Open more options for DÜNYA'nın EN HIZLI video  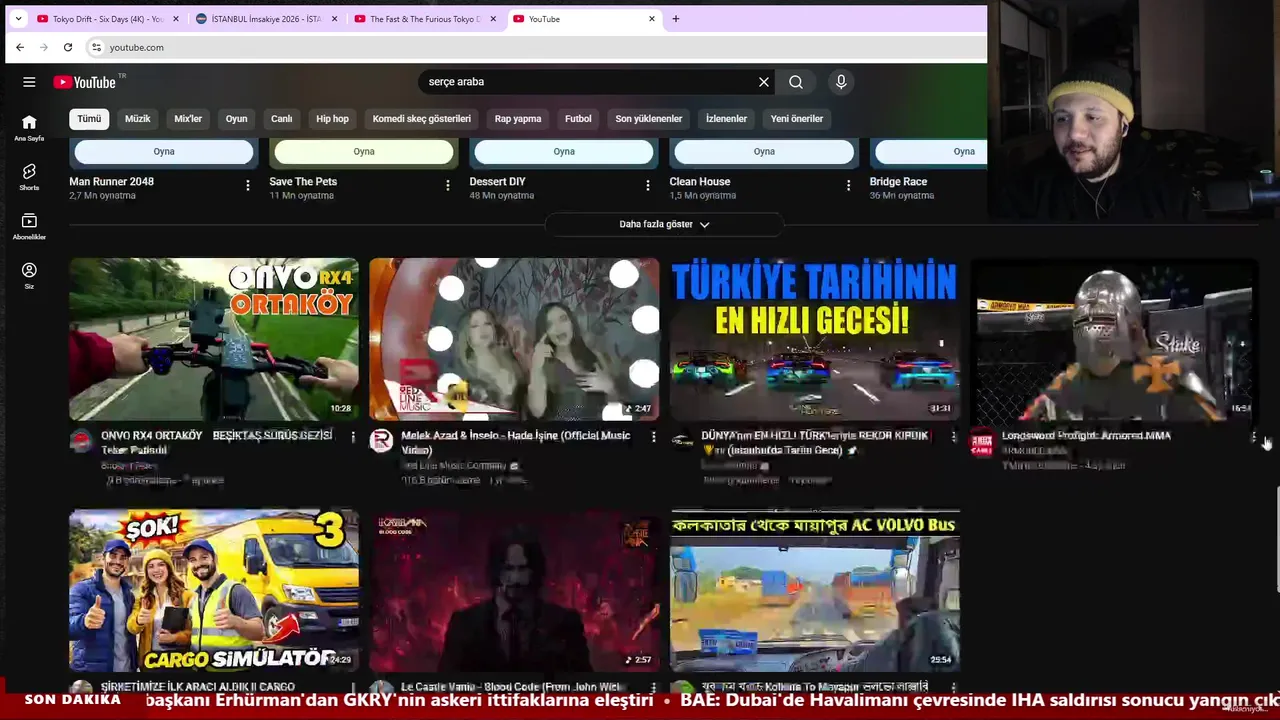click(x=953, y=437)
